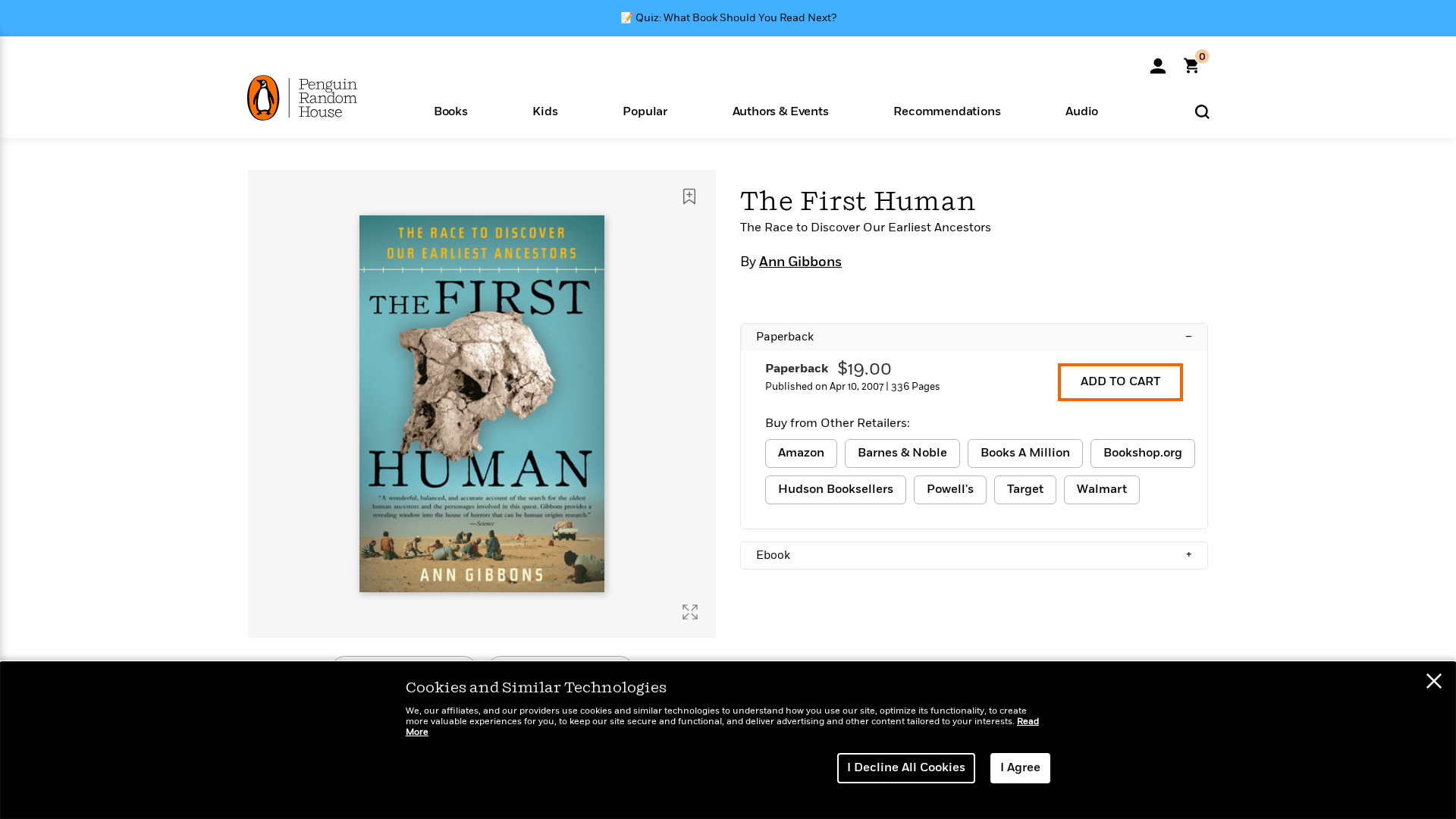Buy from Bookshop.org
Viewport: 1456px width, 819px height.
1143,453
